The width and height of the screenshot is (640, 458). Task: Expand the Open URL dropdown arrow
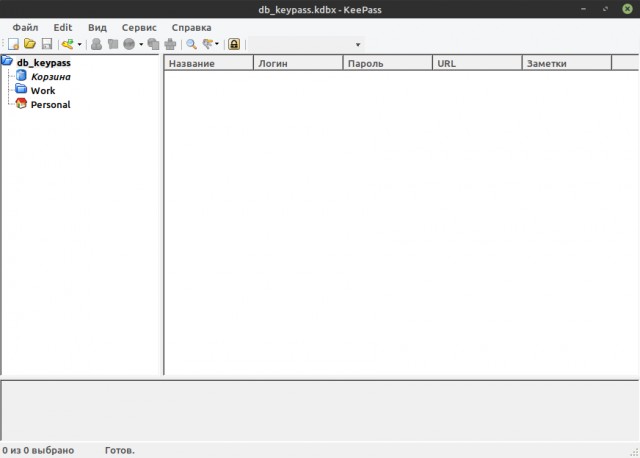[x=141, y=44]
